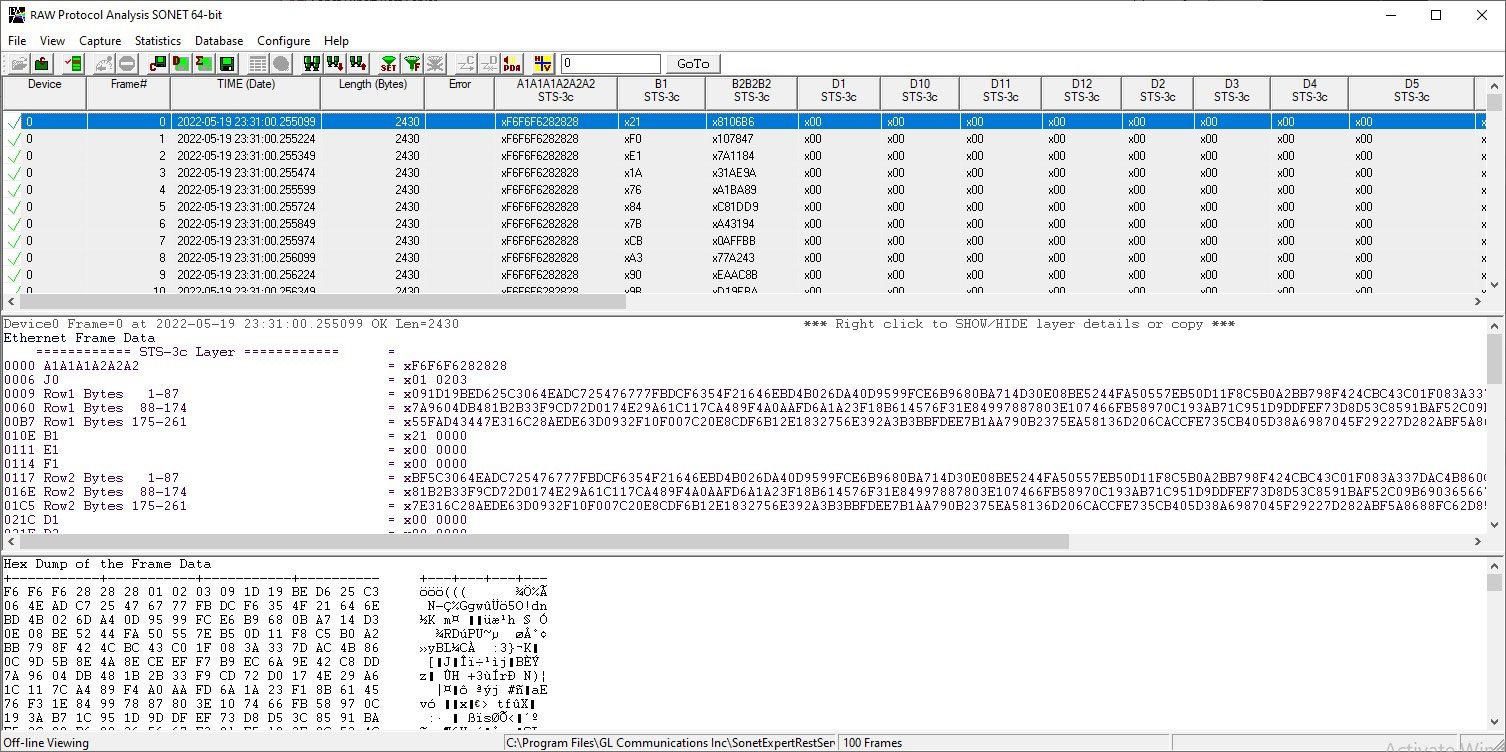
Task: Click B2 value x77A243 in frame 8
Action: [x=733, y=258]
